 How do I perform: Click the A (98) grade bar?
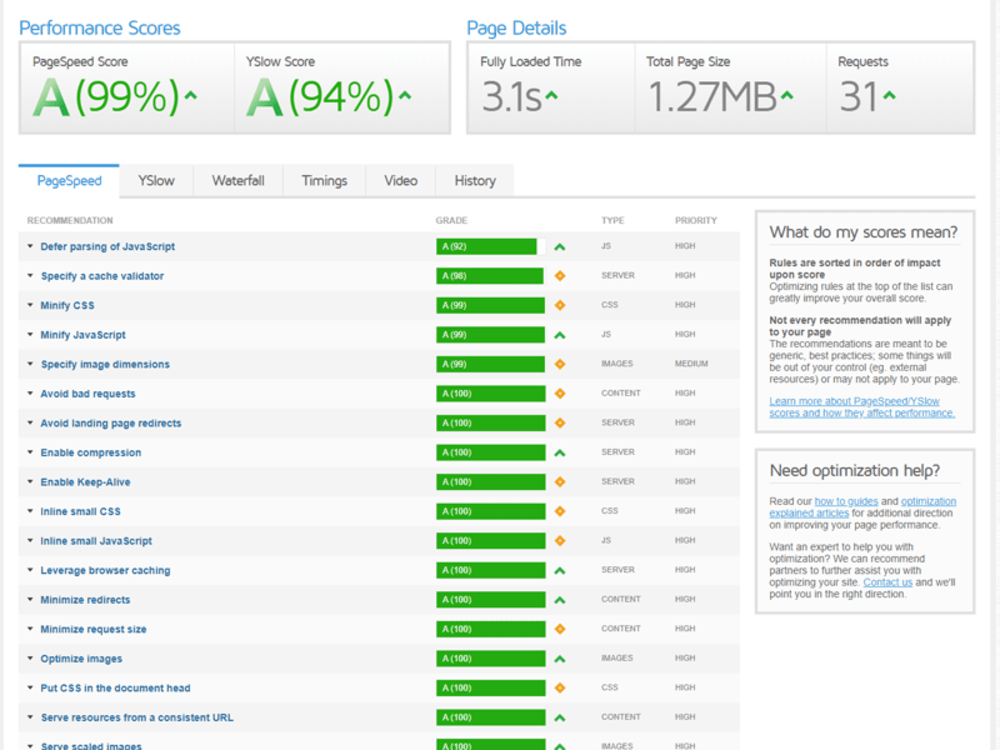click(x=490, y=276)
